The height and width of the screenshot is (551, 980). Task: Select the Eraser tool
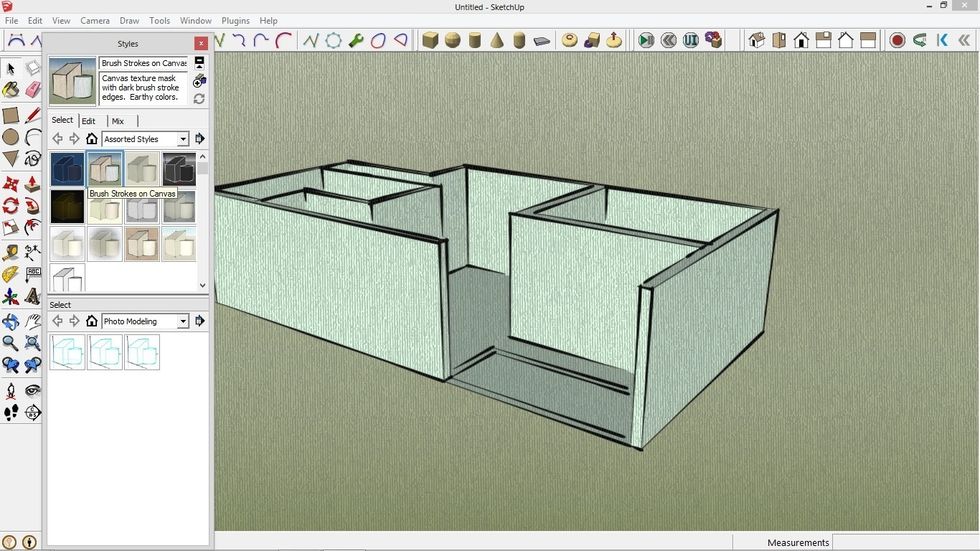33,90
